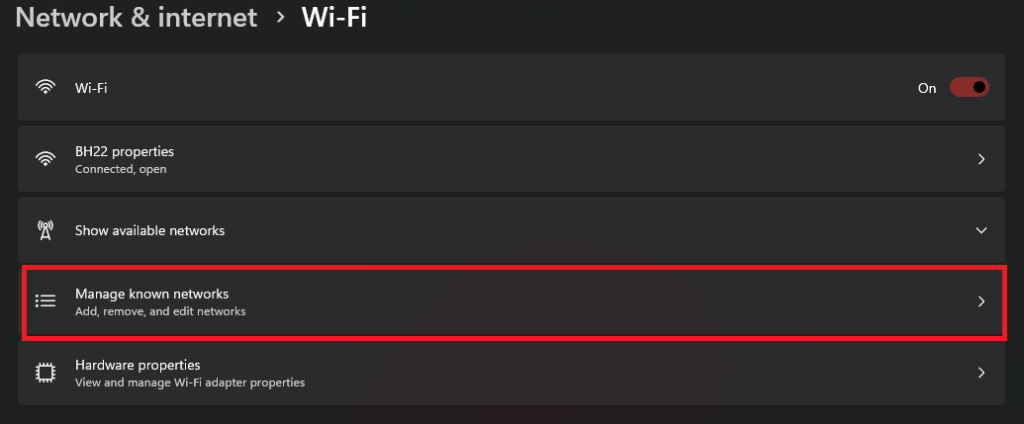Click the breadcrumb separator arrow before Wi-Fi

point(280,18)
